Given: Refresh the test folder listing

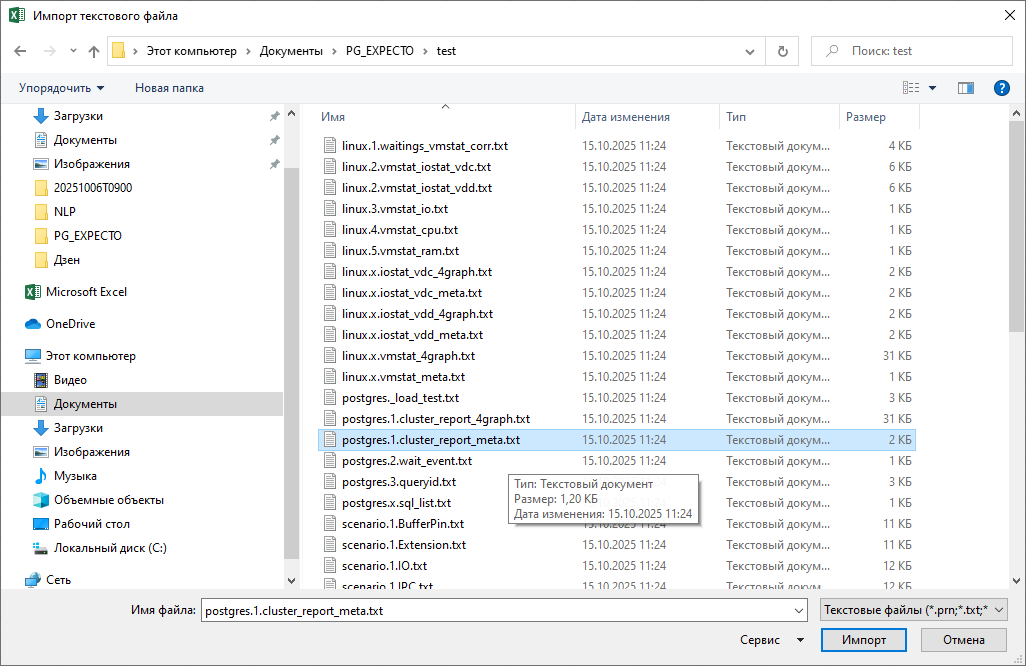Looking at the screenshot, I should [x=783, y=51].
